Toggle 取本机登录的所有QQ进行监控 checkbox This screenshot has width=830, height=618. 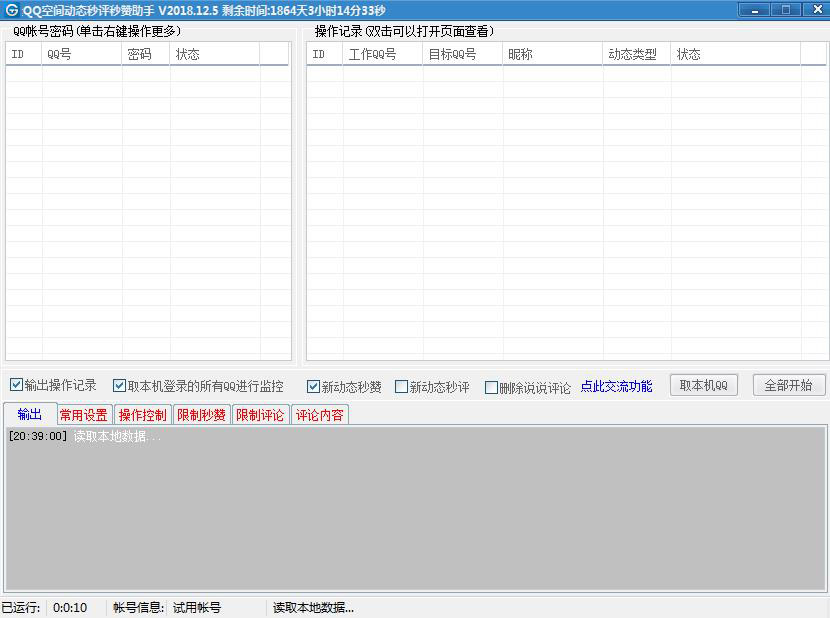[119, 386]
